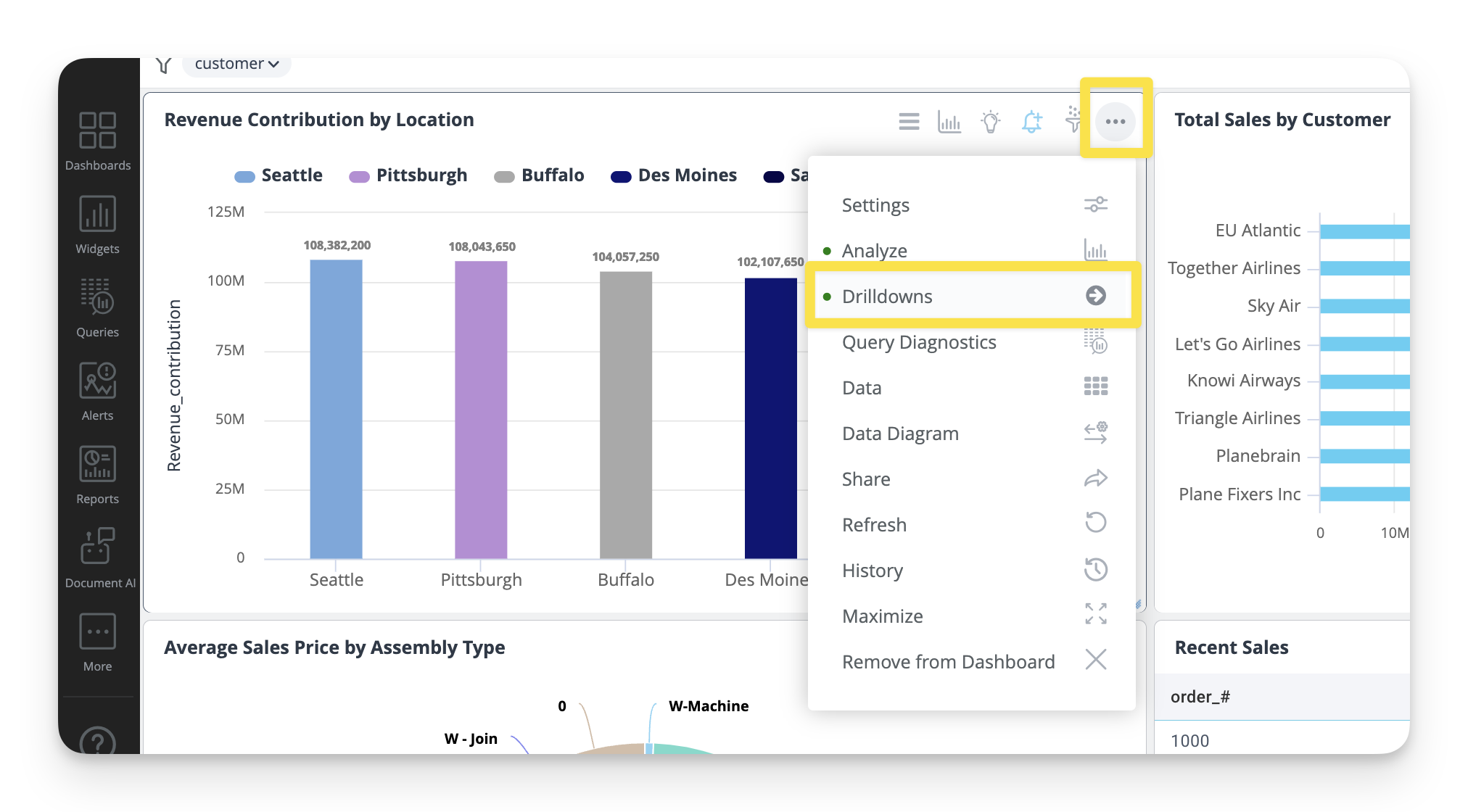1468x812 pixels.
Task: Toggle Seattle series in chart legend
Action: (279, 175)
